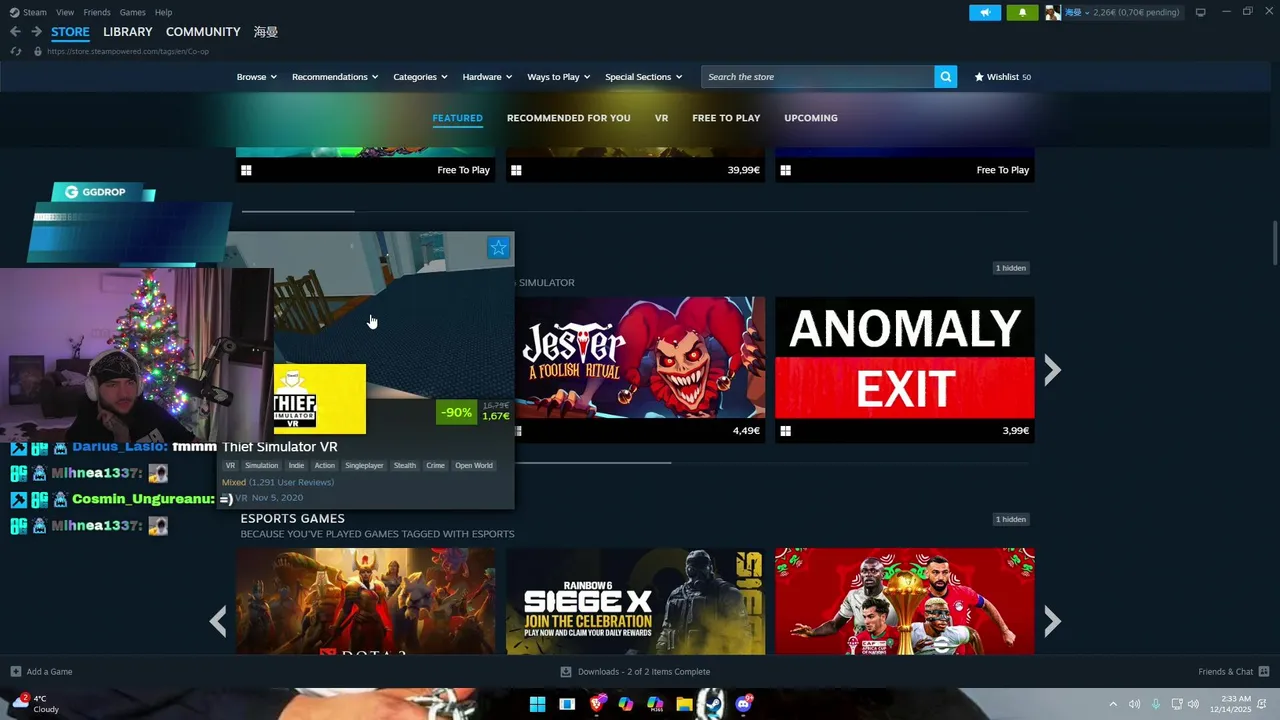Click 1 hidden badge above Anomaly Exit
Viewport: 1280px width, 720px height.
coord(1011,268)
